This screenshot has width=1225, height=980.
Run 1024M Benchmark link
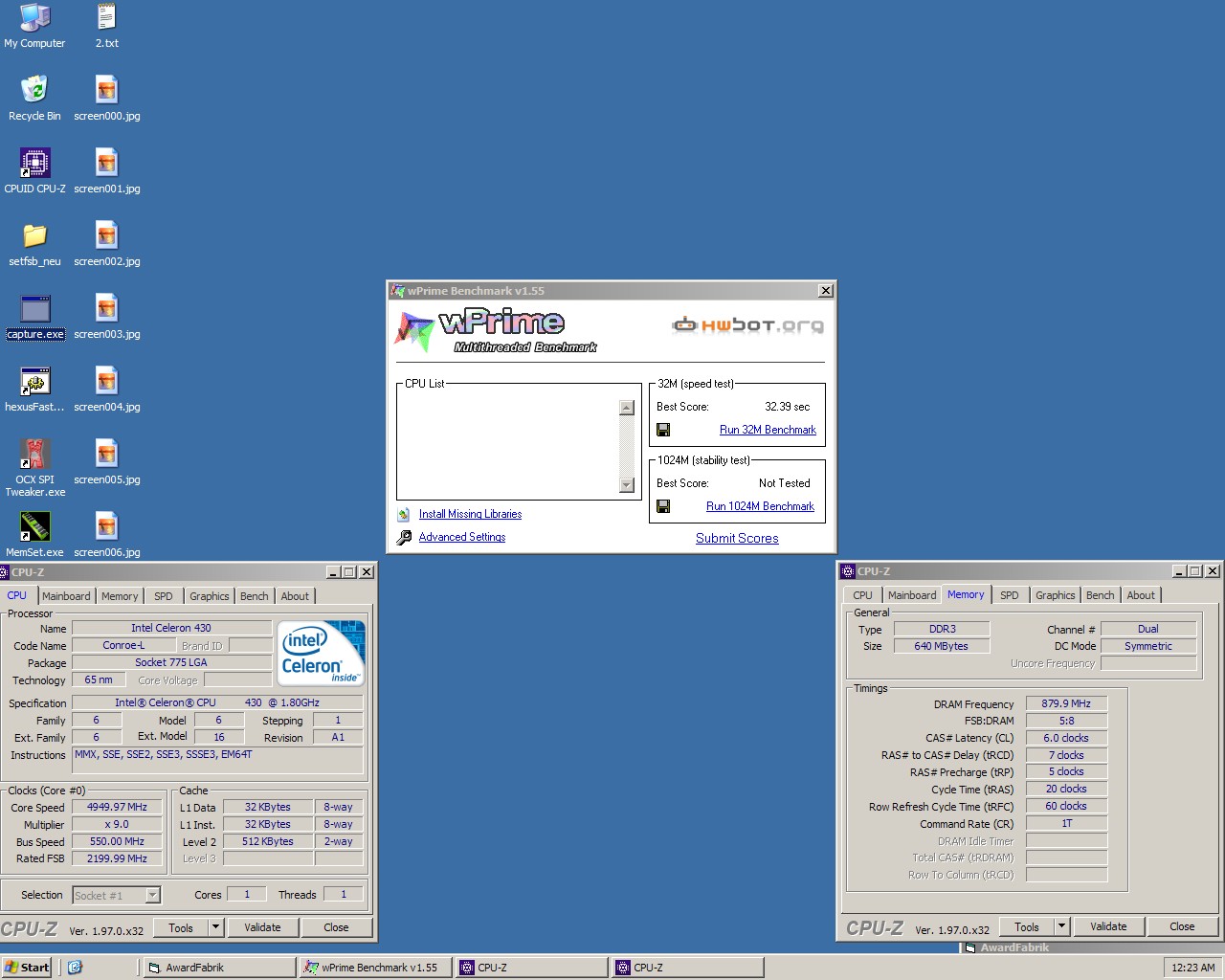click(760, 506)
